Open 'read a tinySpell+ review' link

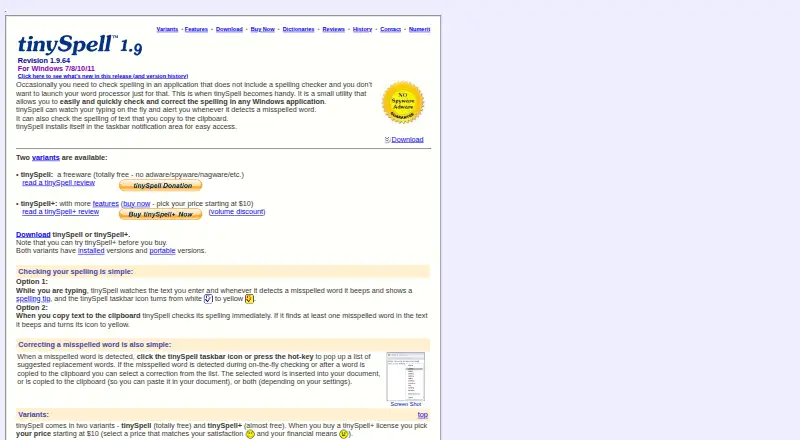pyautogui.click(x=60, y=211)
